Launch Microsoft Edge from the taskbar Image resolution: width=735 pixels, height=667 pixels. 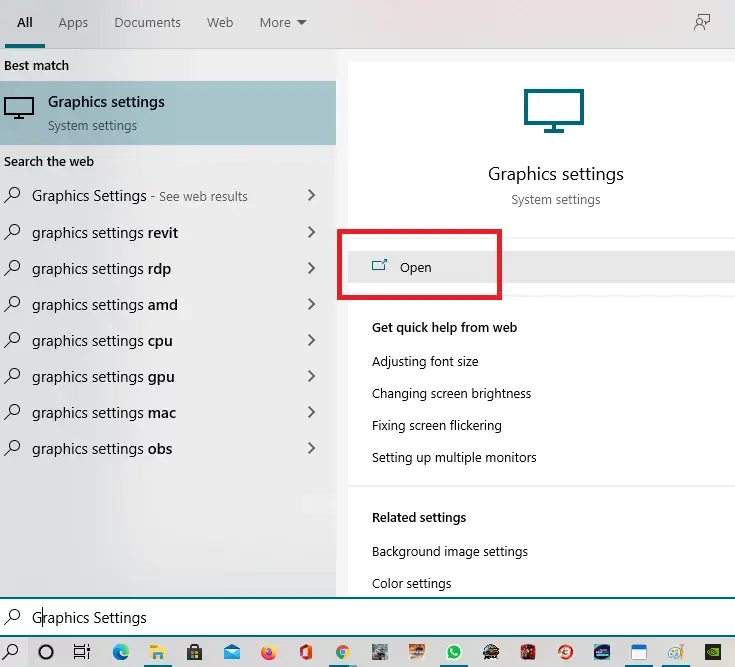(121, 652)
